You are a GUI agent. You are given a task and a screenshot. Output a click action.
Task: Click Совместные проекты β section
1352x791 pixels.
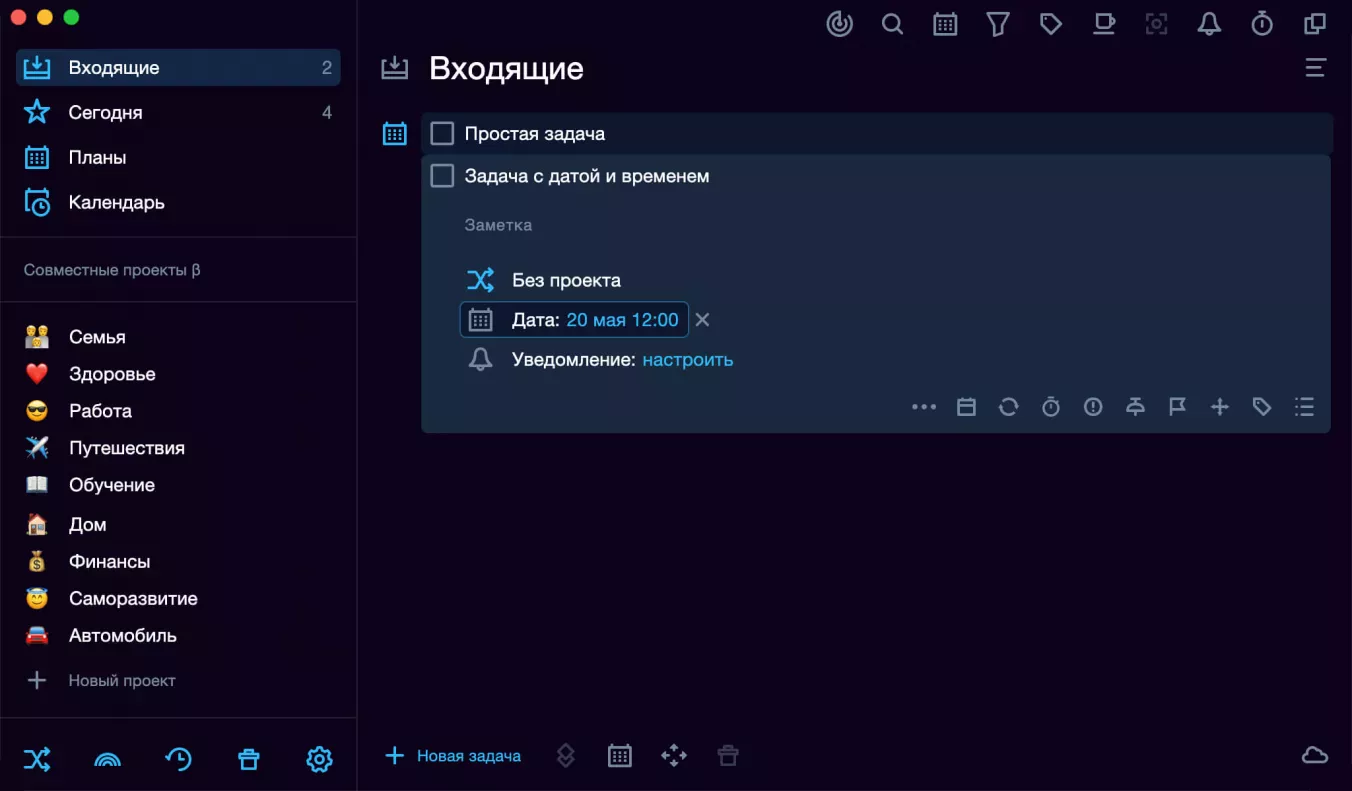tap(112, 270)
